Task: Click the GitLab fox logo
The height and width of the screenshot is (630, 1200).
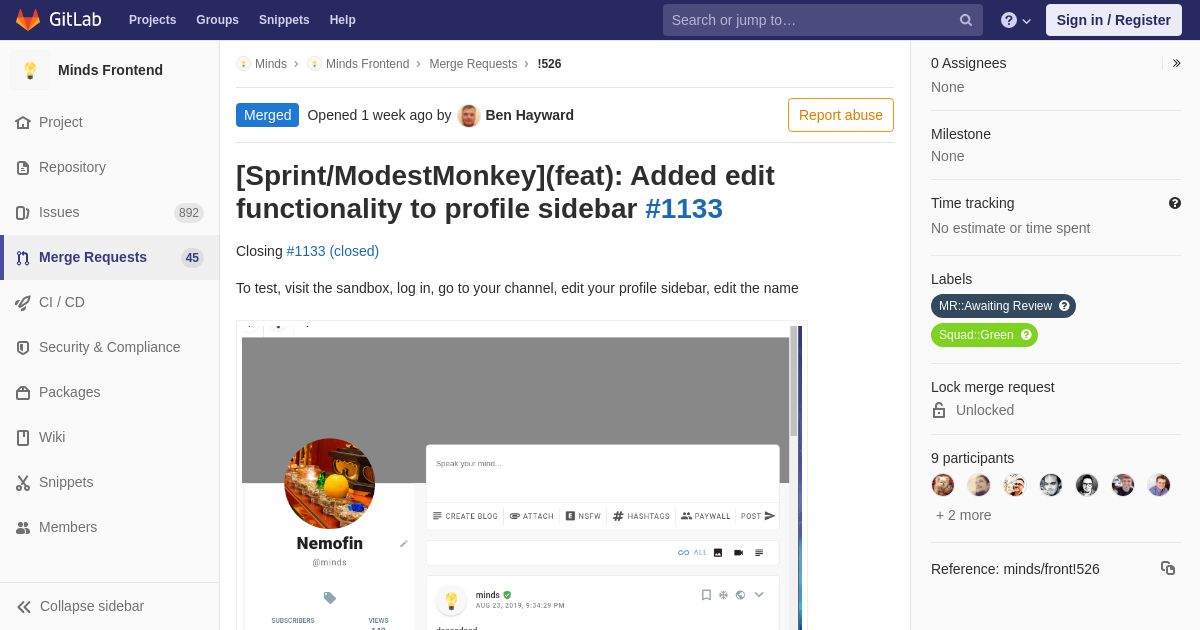Action: coord(28,19)
